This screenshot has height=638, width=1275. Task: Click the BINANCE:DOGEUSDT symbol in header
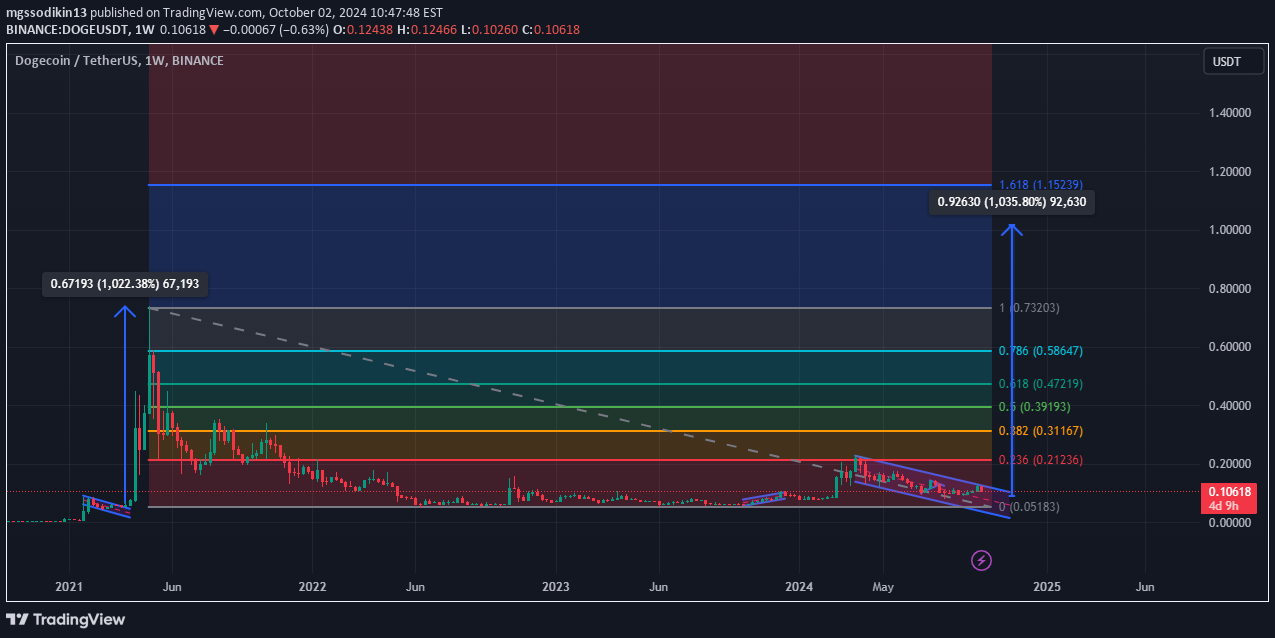[x=68, y=30]
